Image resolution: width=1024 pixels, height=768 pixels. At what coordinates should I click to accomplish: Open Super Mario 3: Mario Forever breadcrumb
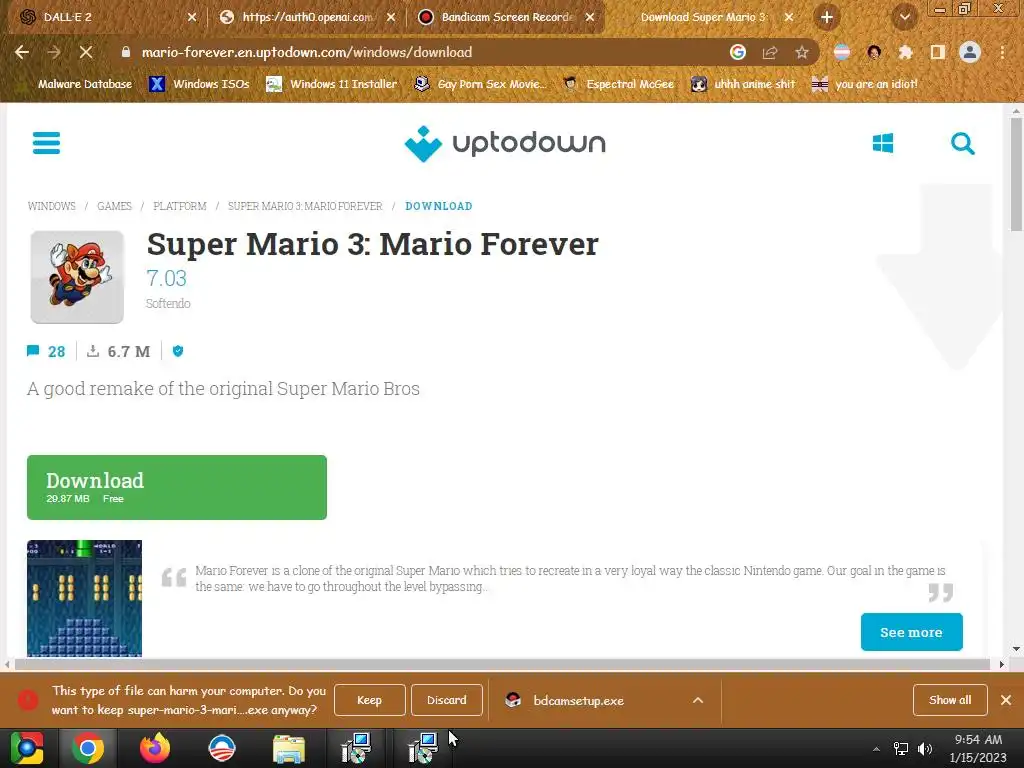305,206
